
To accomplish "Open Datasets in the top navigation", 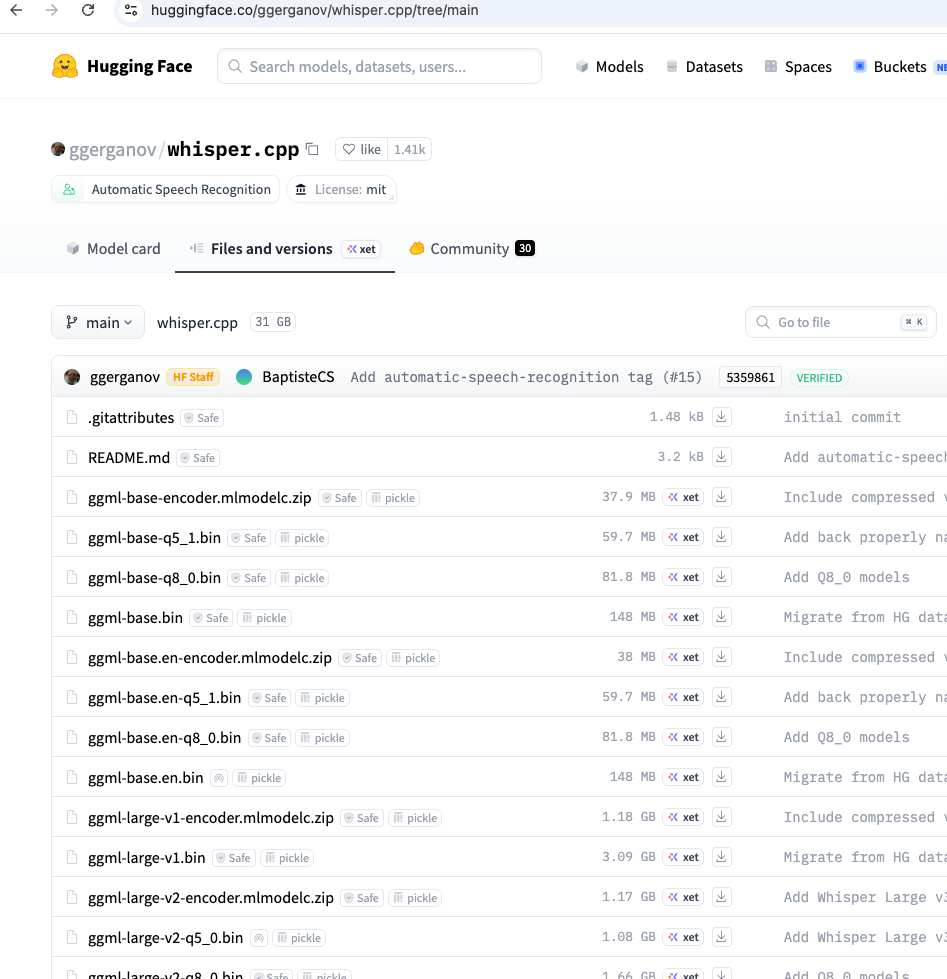I will [704, 67].
